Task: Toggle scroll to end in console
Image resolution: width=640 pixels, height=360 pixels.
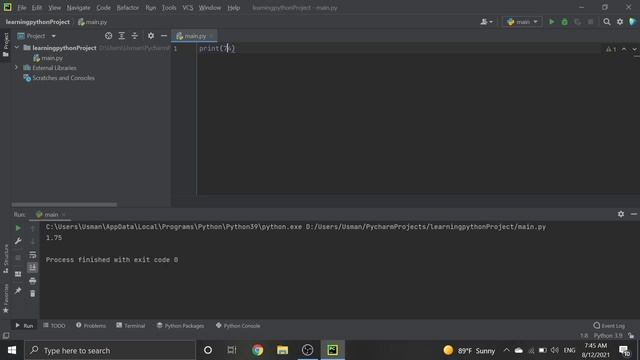Action: coord(33,268)
